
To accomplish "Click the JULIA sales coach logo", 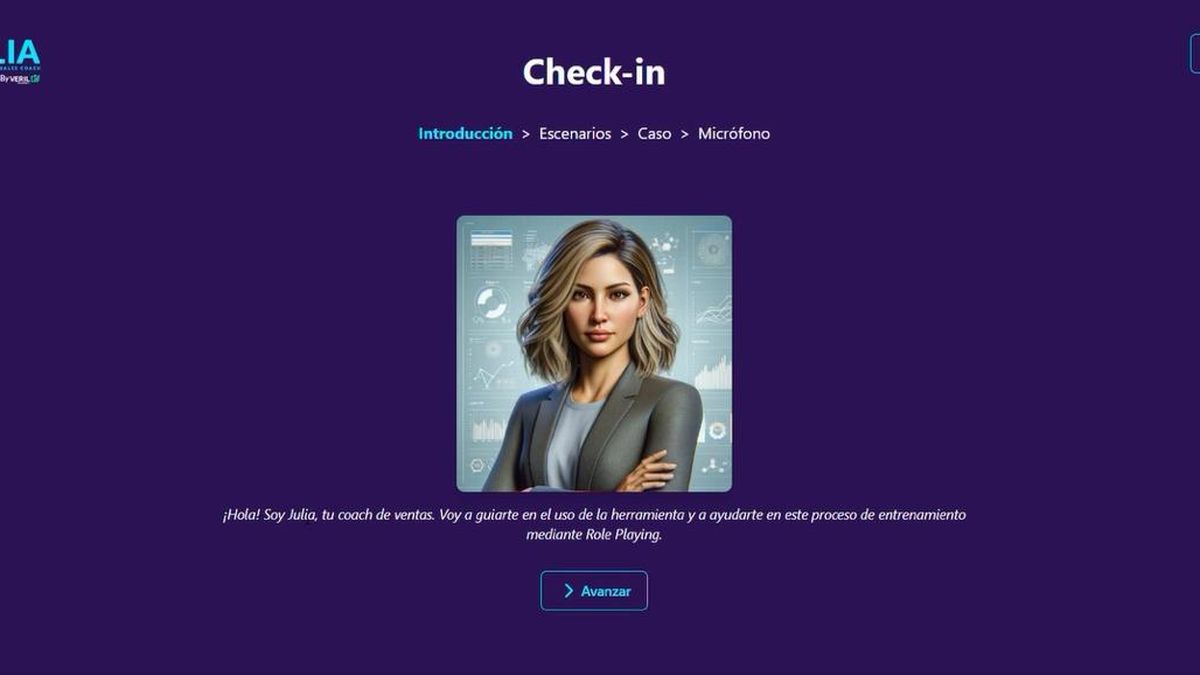I will (x=19, y=60).
